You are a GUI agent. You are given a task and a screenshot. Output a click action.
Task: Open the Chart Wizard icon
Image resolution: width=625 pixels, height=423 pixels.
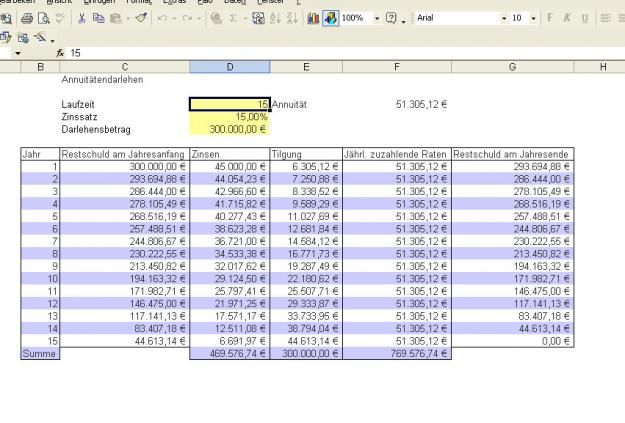click(x=313, y=18)
